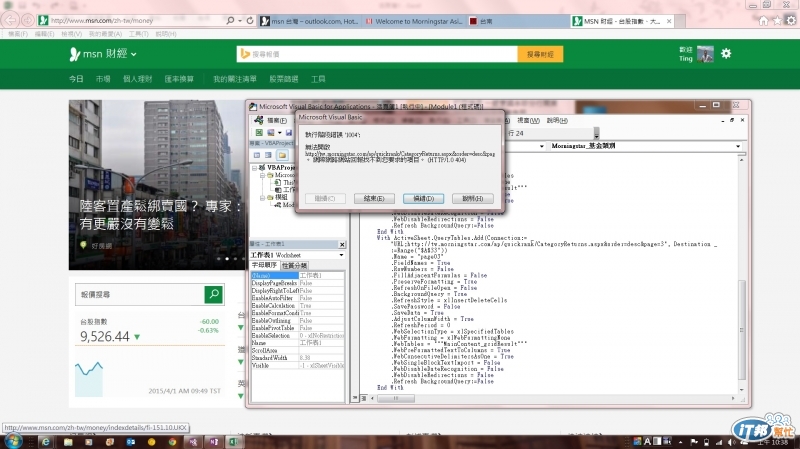Click the Ting user profile picture

pyautogui.click(x=705, y=54)
